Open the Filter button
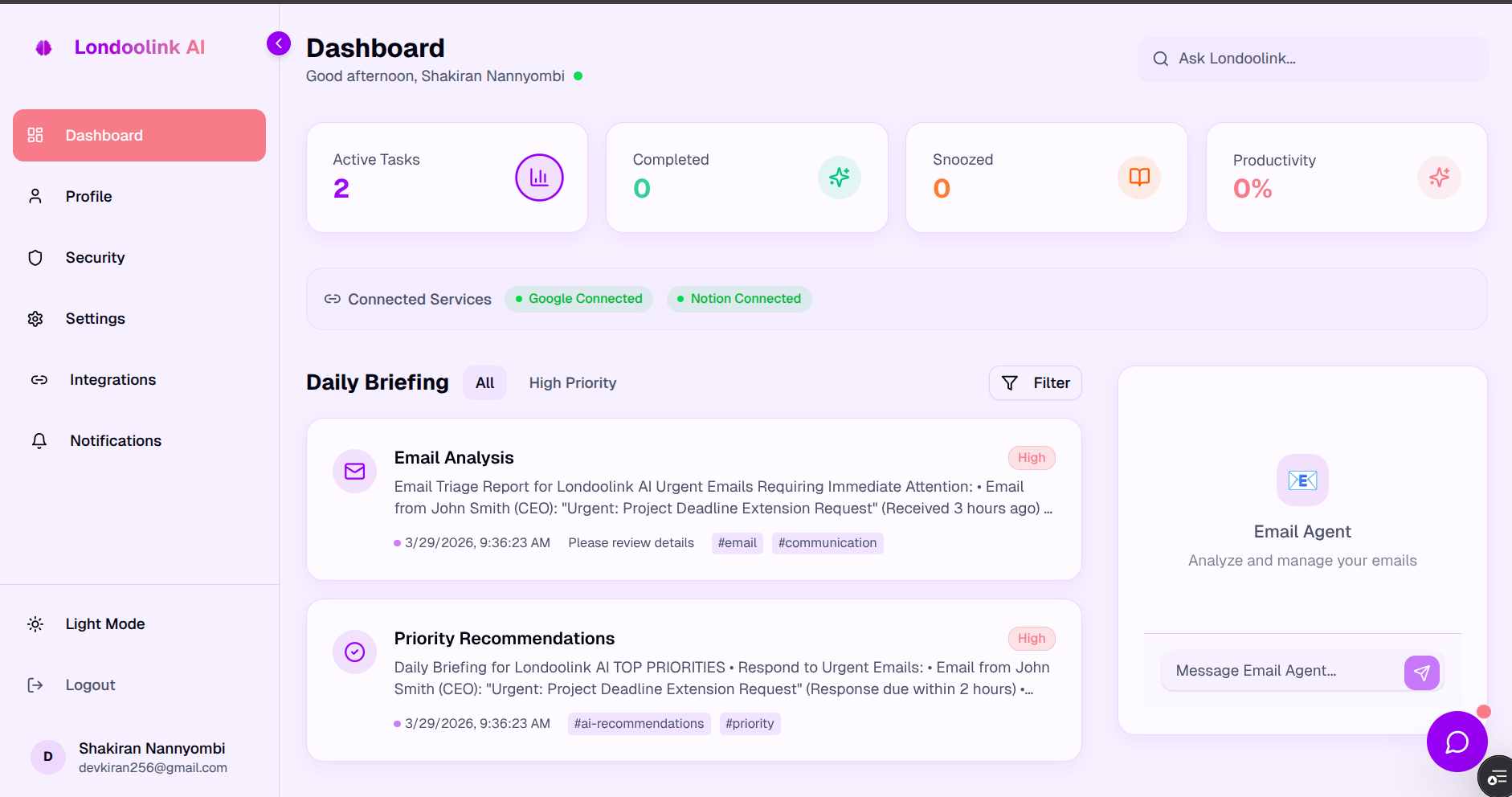This screenshot has width=1512, height=797. tap(1035, 383)
